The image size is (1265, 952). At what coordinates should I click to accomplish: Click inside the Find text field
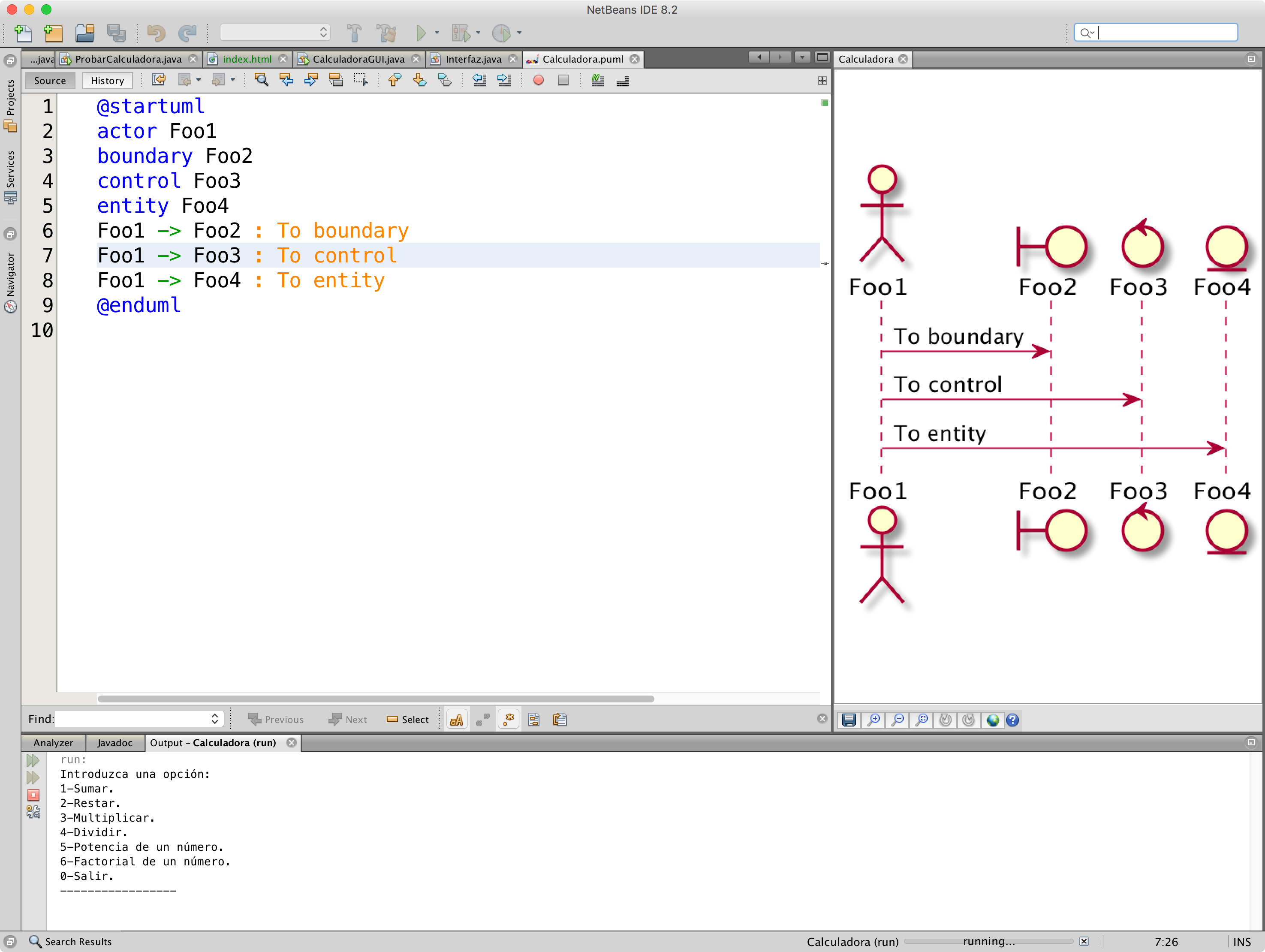click(x=132, y=719)
